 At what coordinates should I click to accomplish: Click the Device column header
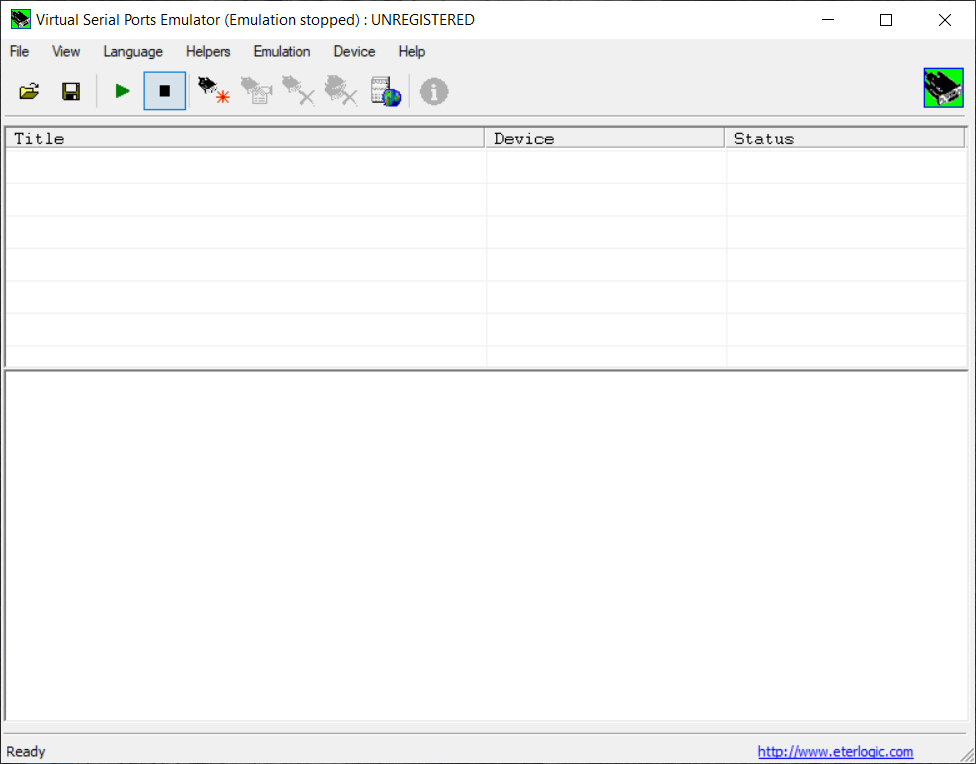click(x=604, y=138)
